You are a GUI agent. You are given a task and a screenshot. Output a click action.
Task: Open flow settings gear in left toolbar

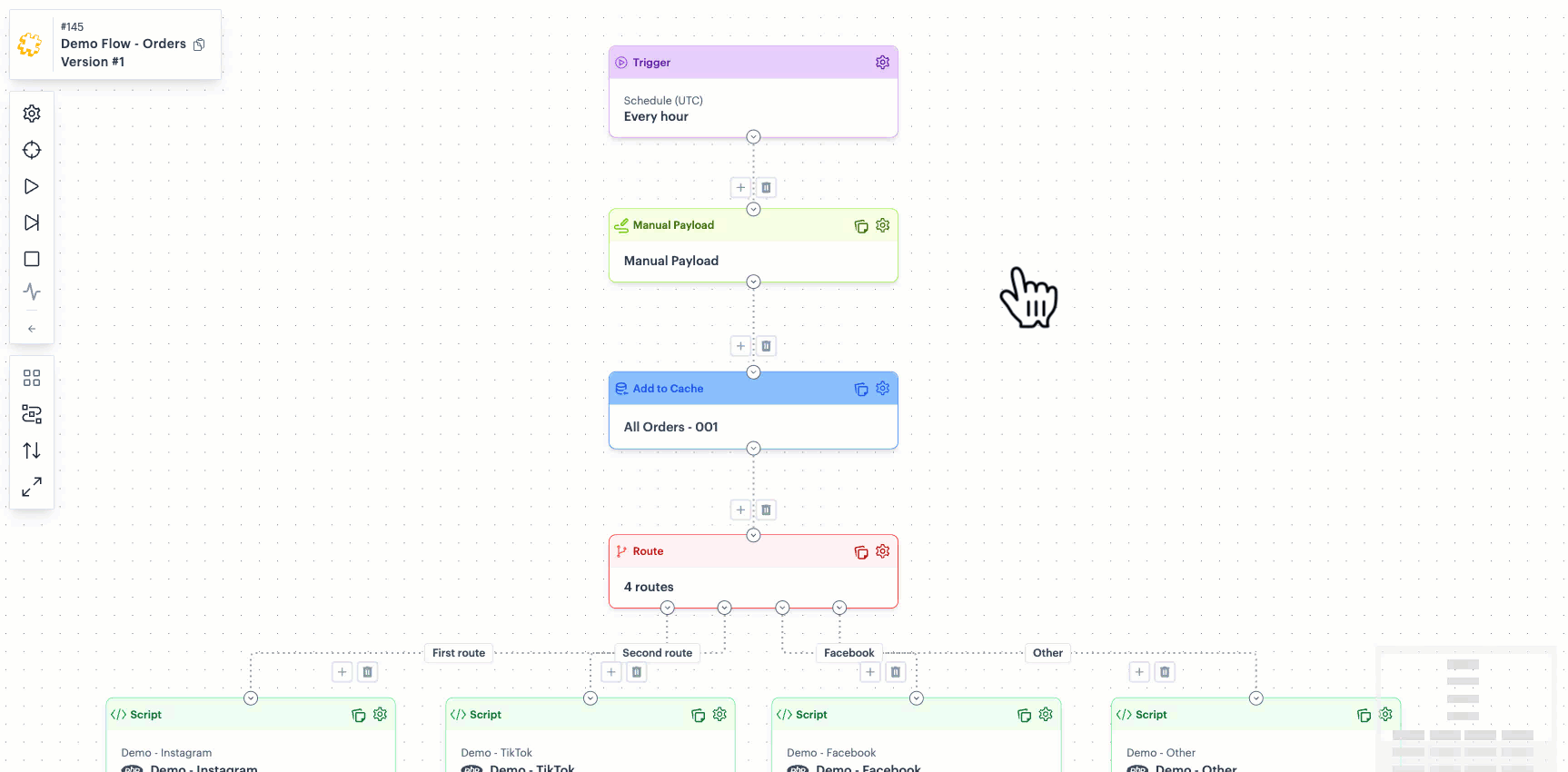point(32,114)
